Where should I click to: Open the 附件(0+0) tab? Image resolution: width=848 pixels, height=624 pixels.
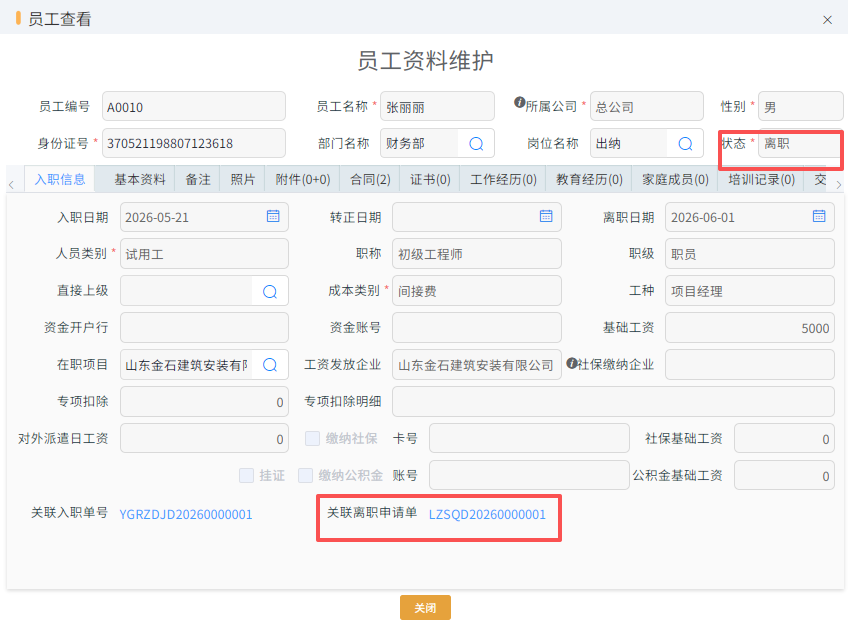point(303,180)
